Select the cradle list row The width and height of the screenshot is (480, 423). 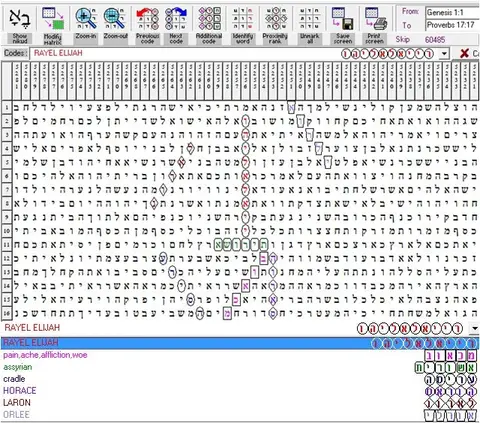coord(240,379)
